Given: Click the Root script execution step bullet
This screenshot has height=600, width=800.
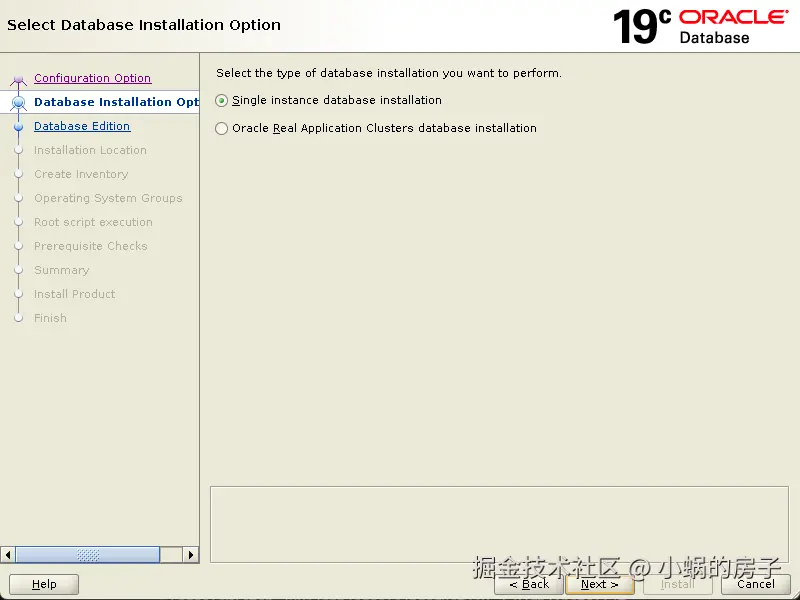Looking at the screenshot, I should click(19, 222).
